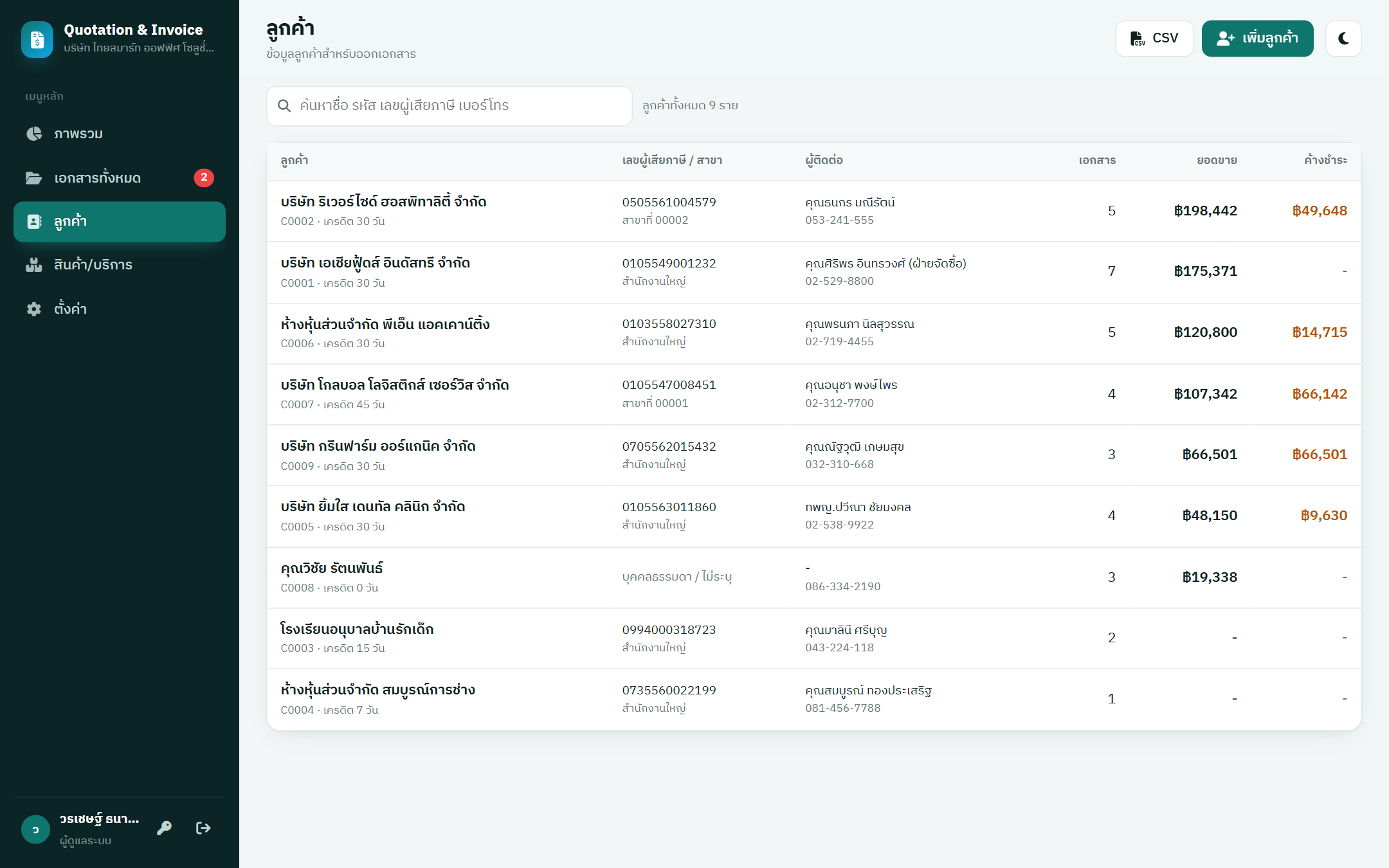Click the red badge showing 2

point(204,177)
